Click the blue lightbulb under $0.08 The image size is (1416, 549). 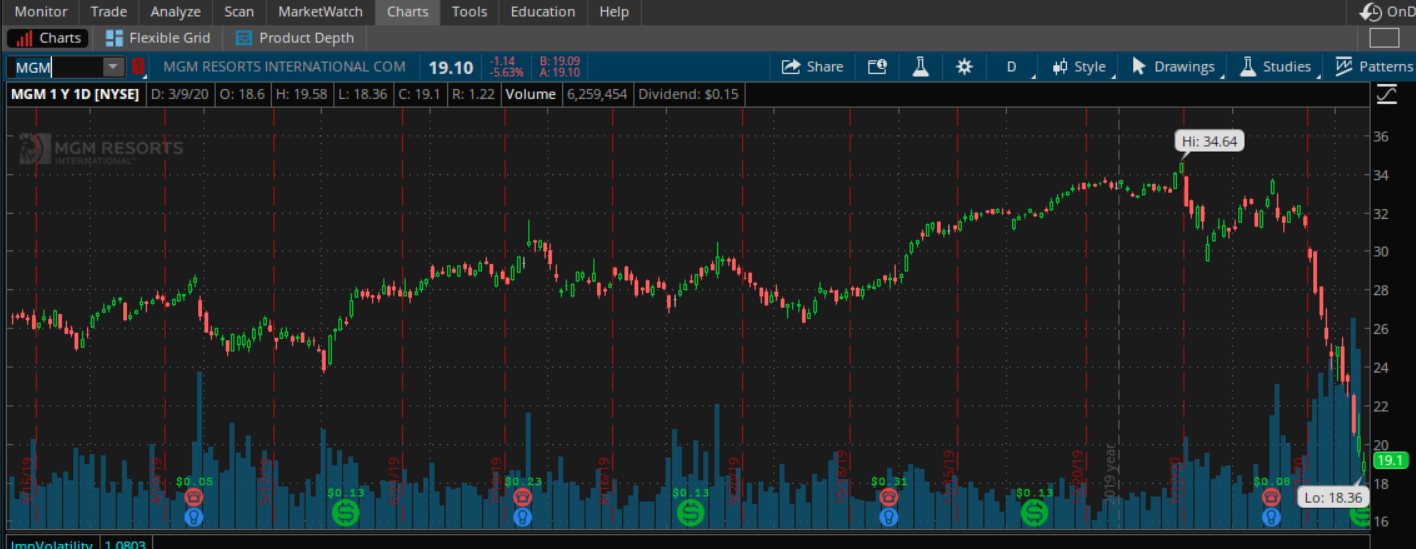[x=1271, y=517]
